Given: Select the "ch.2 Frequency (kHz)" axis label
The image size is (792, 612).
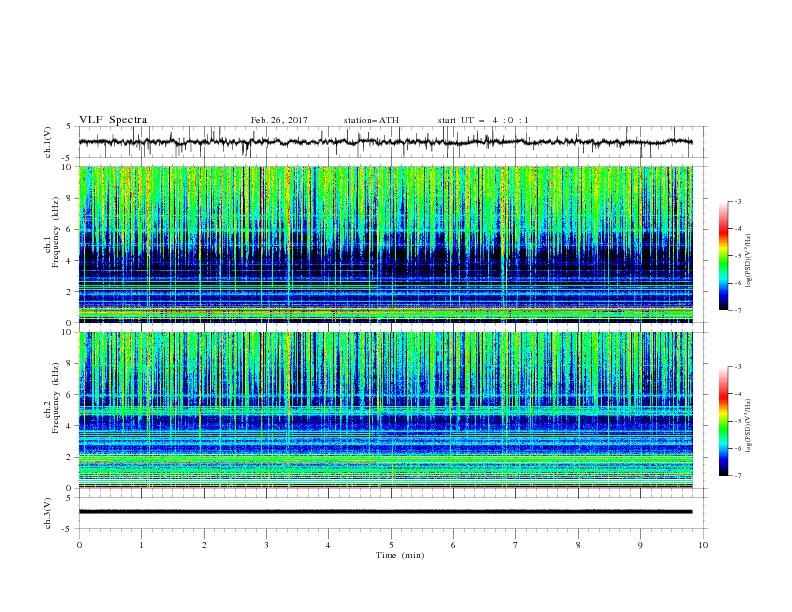Looking at the screenshot, I should click(52, 398).
